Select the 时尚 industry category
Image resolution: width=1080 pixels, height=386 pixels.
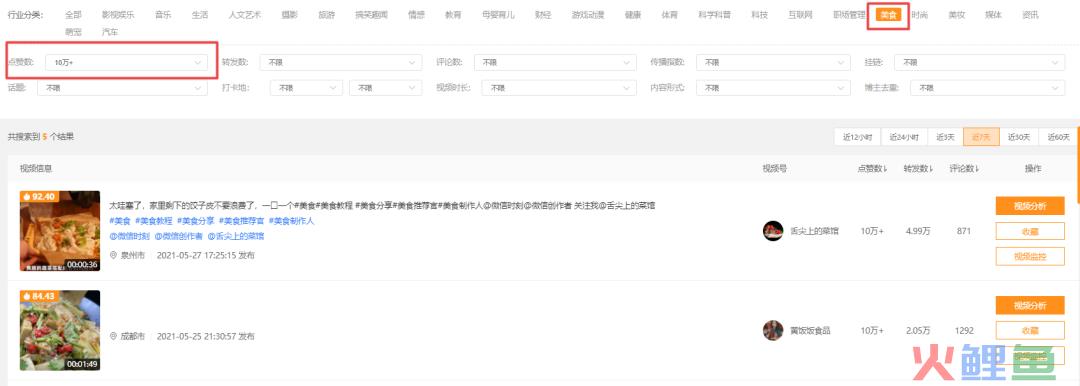[919, 14]
